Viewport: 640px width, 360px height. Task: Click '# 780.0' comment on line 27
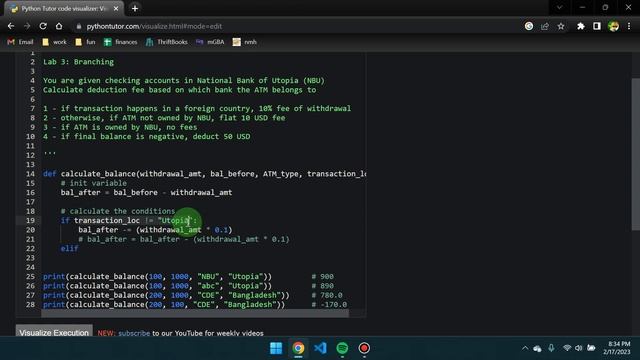coord(327,295)
